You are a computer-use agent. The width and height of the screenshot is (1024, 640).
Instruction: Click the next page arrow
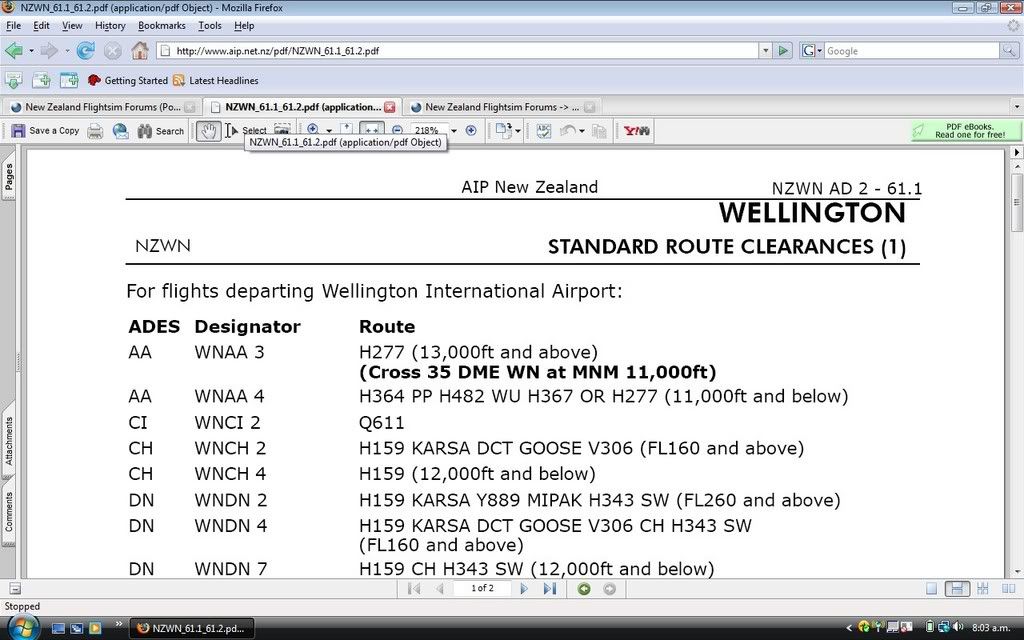pos(524,589)
